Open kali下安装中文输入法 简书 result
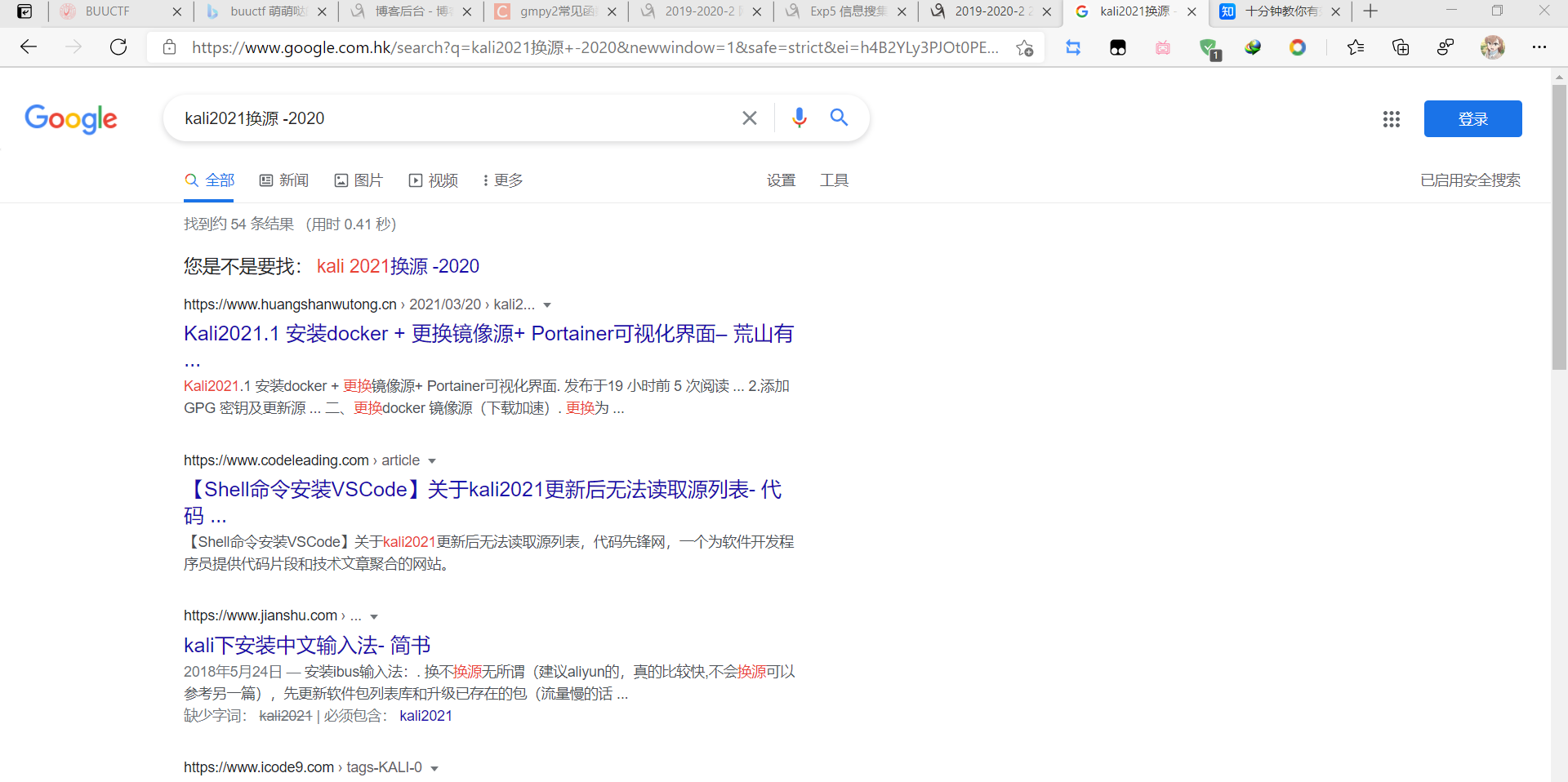Screen dimensions: 1568x782 (x=307, y=646)
